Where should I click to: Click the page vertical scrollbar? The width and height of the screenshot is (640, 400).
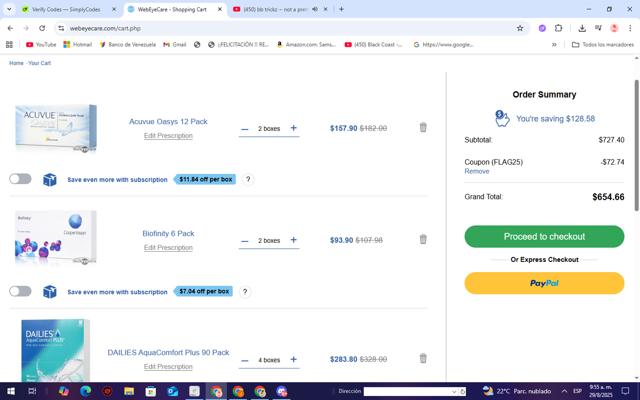click(636, 145)
